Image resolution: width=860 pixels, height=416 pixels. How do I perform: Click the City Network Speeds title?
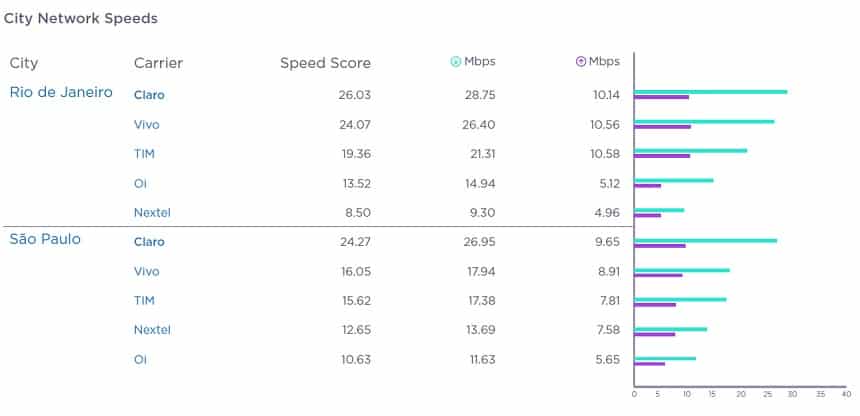click(x=81, y=19)
